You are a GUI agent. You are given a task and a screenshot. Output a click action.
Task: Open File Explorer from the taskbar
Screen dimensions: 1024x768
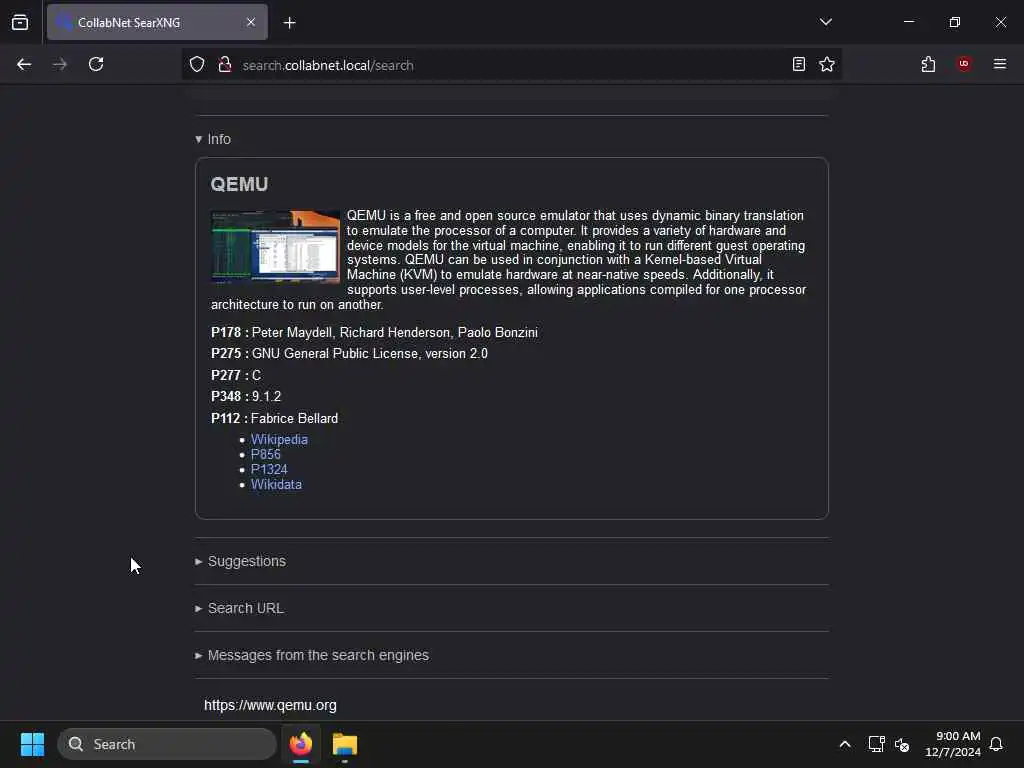click(x=345, y=744)
